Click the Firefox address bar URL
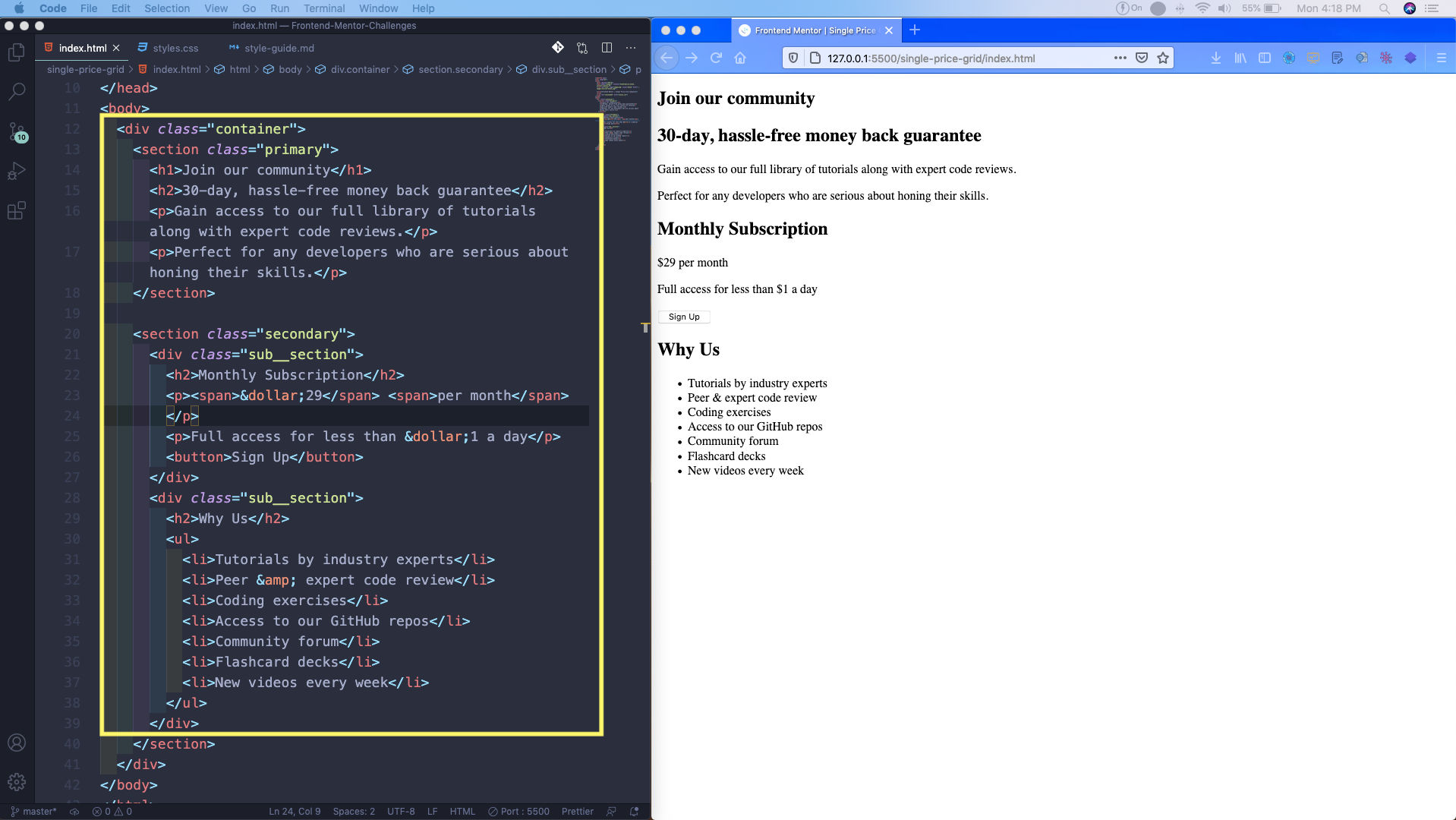1456x820 pixels. coord(931,58)
